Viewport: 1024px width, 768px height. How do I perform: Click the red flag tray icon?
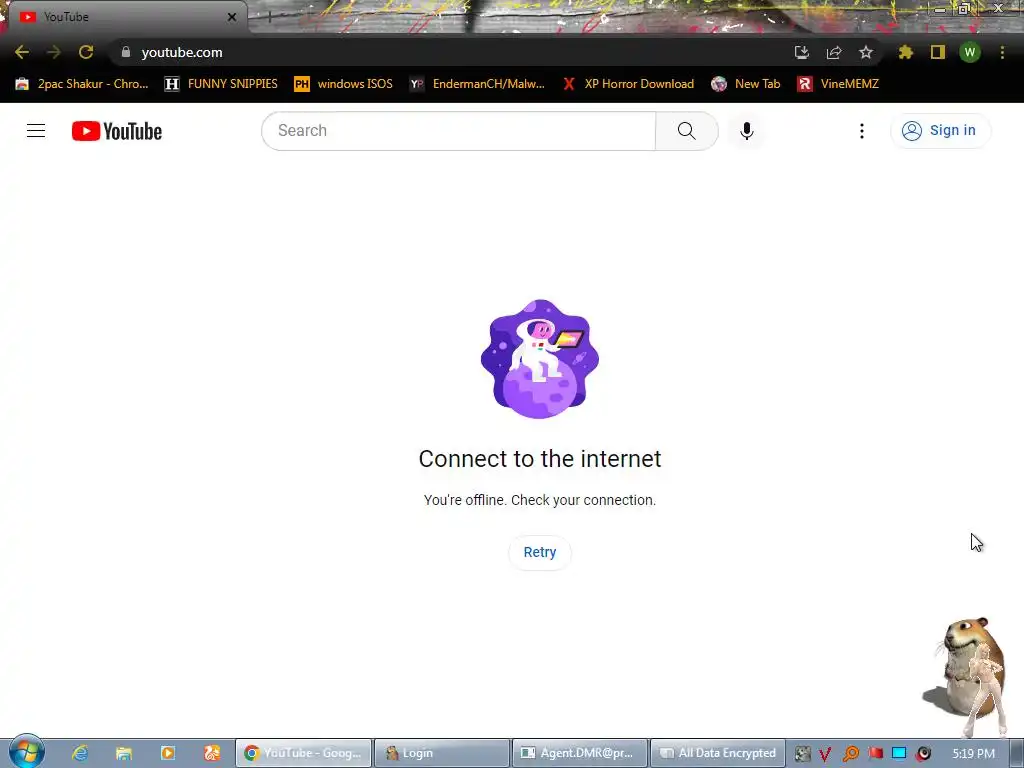point(876,753)
